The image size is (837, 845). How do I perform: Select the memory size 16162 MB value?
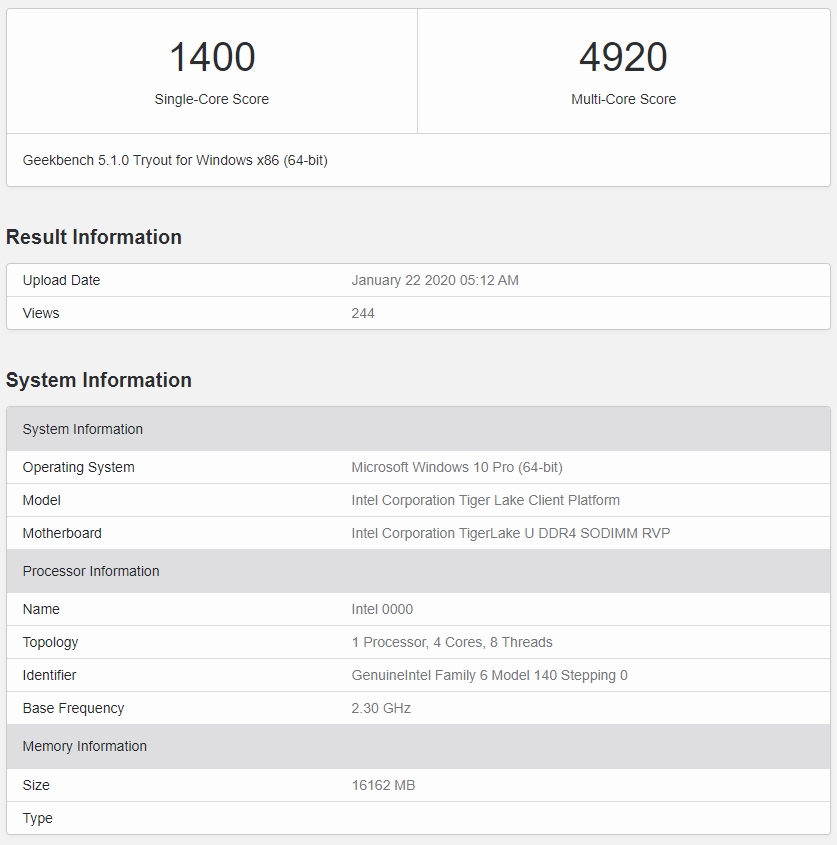(383, 785)
